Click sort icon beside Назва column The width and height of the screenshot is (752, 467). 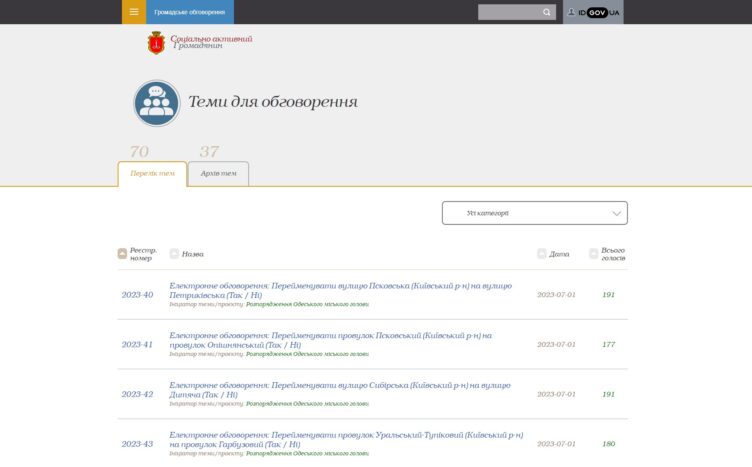[174, 254]
